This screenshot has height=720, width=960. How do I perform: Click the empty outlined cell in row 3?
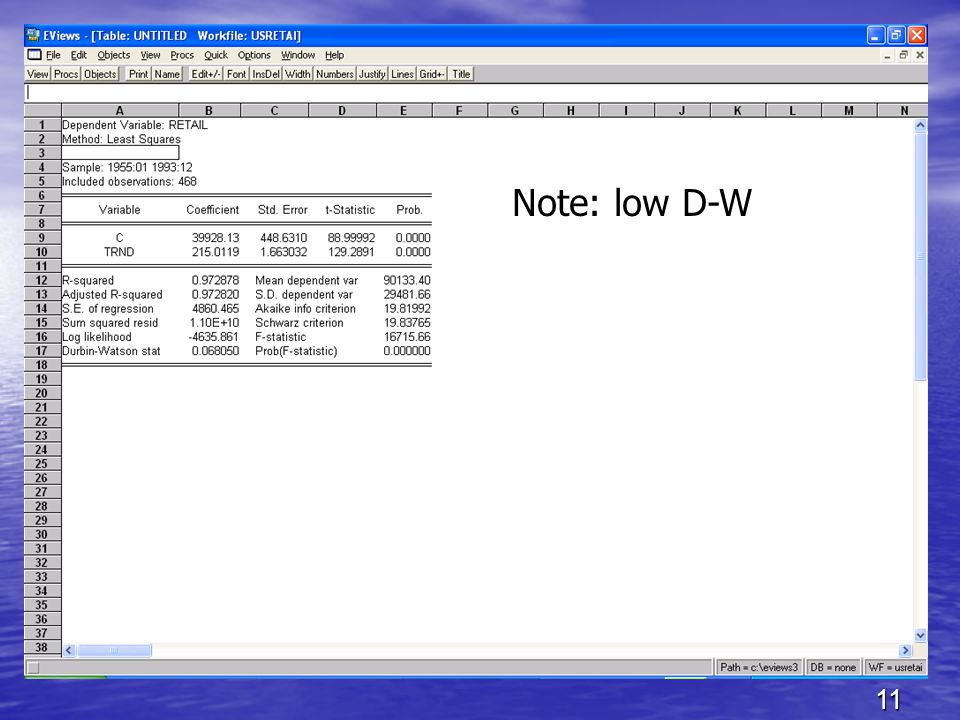(x=120, y=153)
